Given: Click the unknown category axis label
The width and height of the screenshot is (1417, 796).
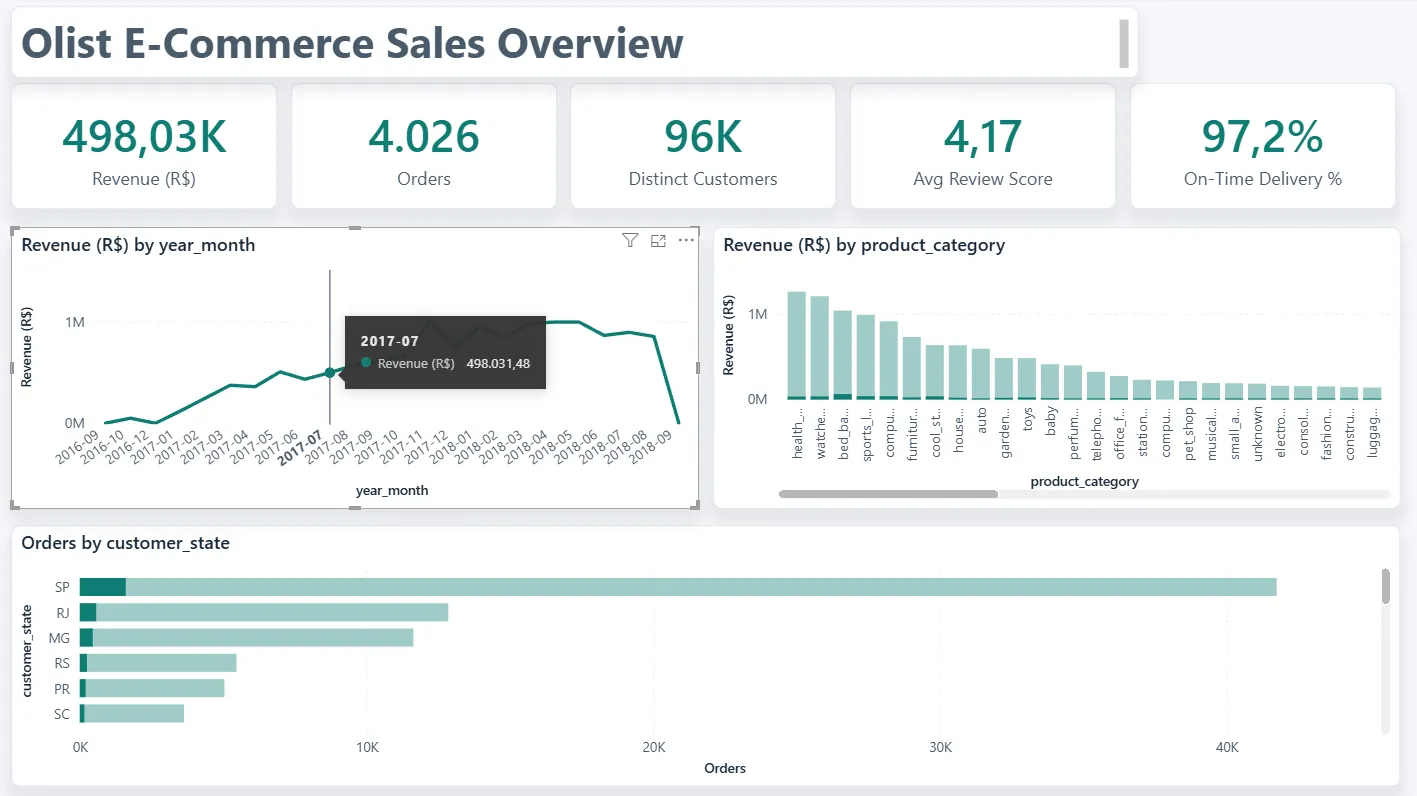Looking at the screenshot, I should coord(1257,432).
